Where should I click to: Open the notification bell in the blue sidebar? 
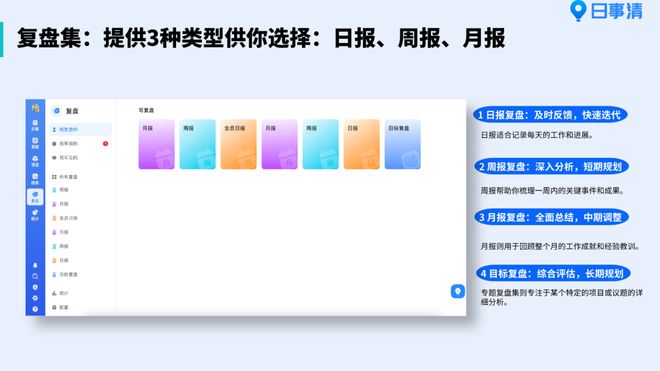click(35, 265)
